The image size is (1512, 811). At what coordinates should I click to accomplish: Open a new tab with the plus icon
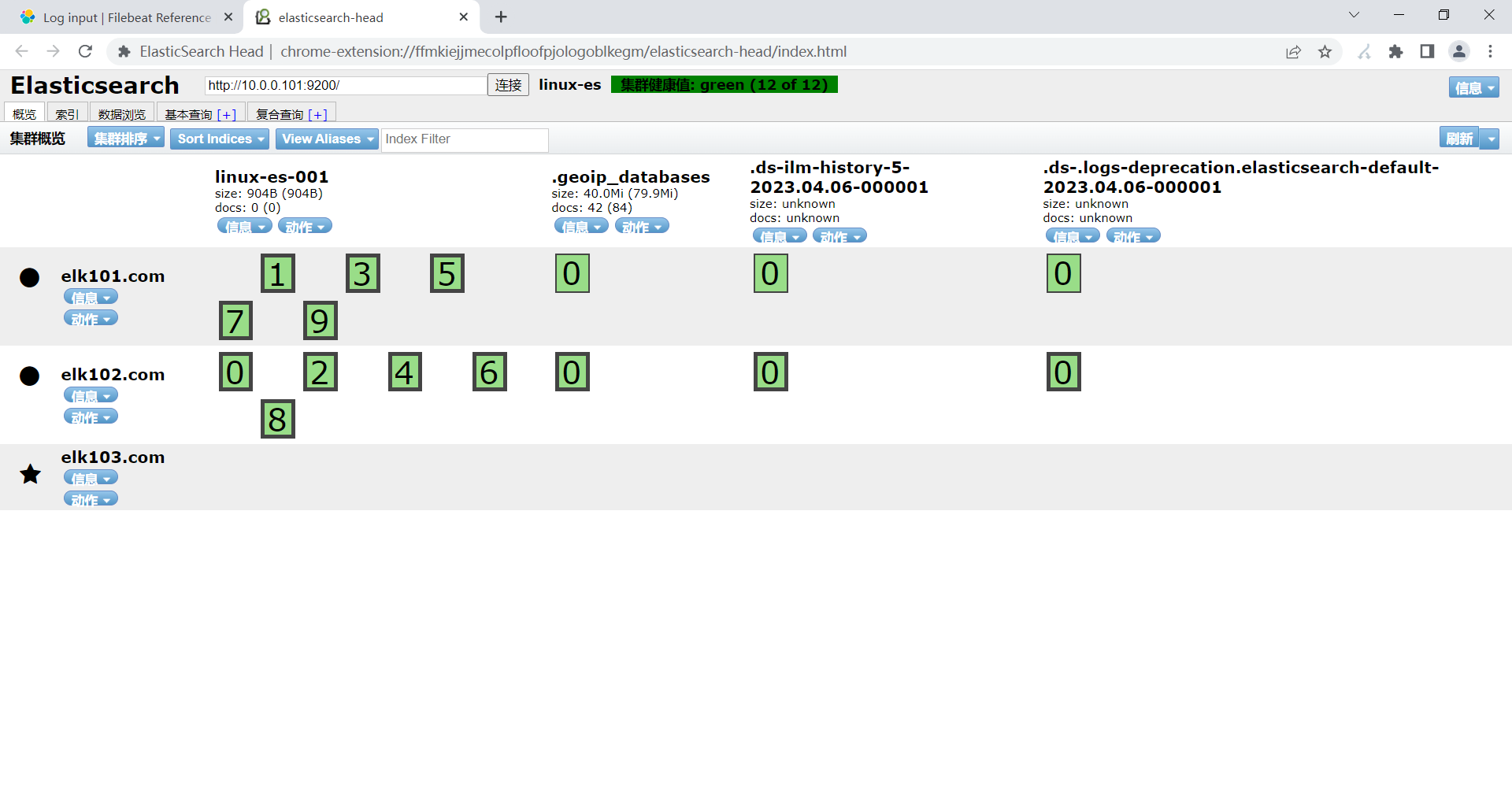(x=501, y=17)
